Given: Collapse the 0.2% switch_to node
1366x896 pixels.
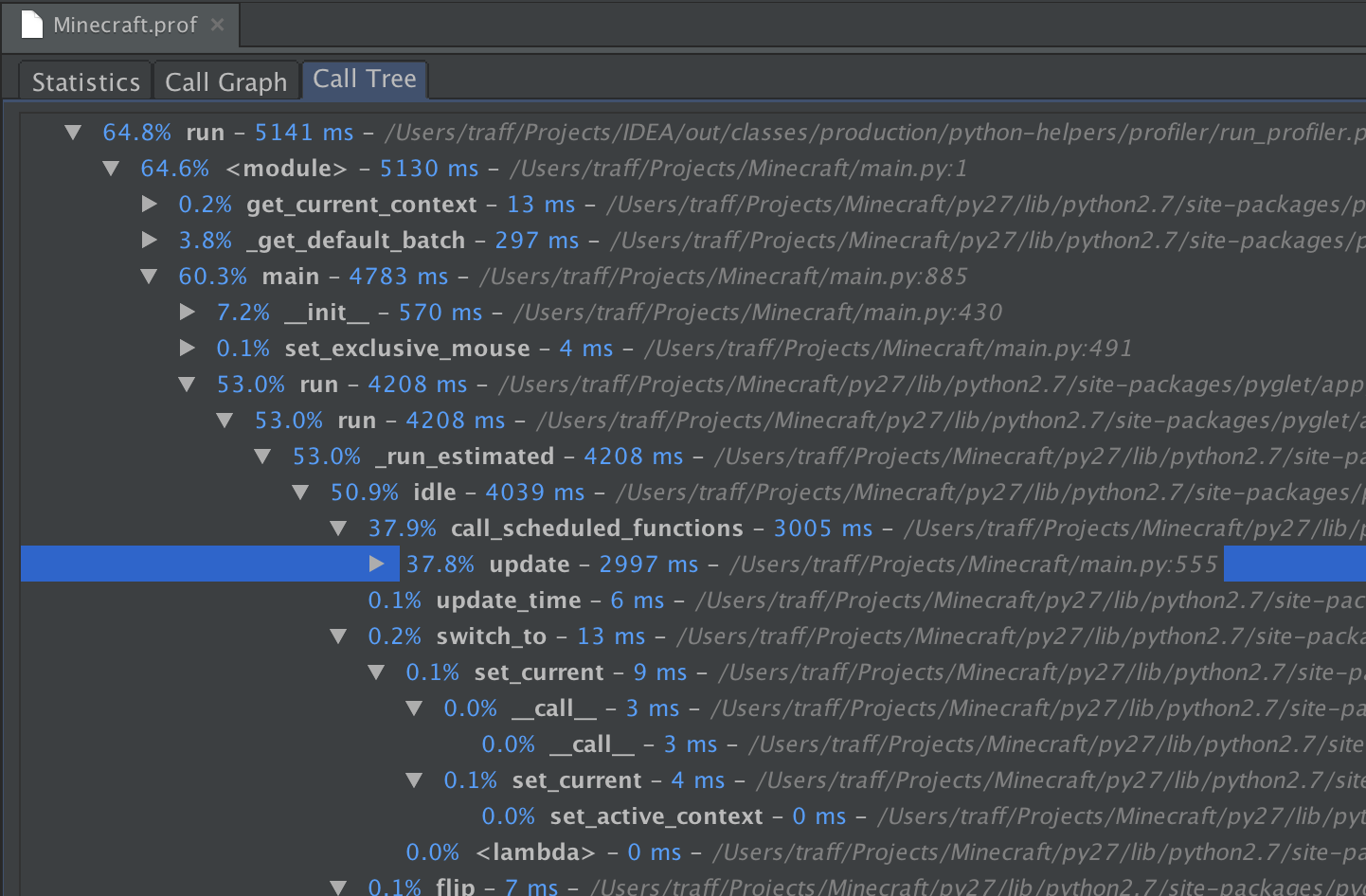Looking at the screenshot, I should [x=338, y=636].
